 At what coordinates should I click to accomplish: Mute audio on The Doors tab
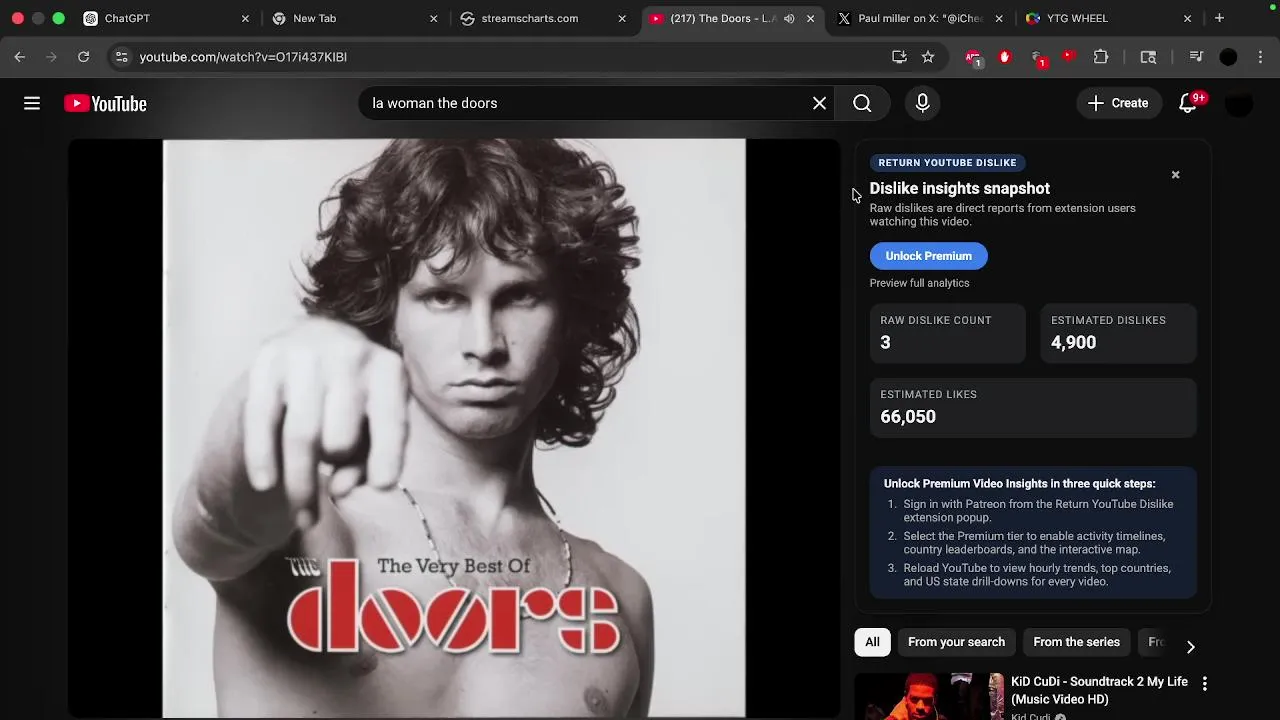[789, 18]
